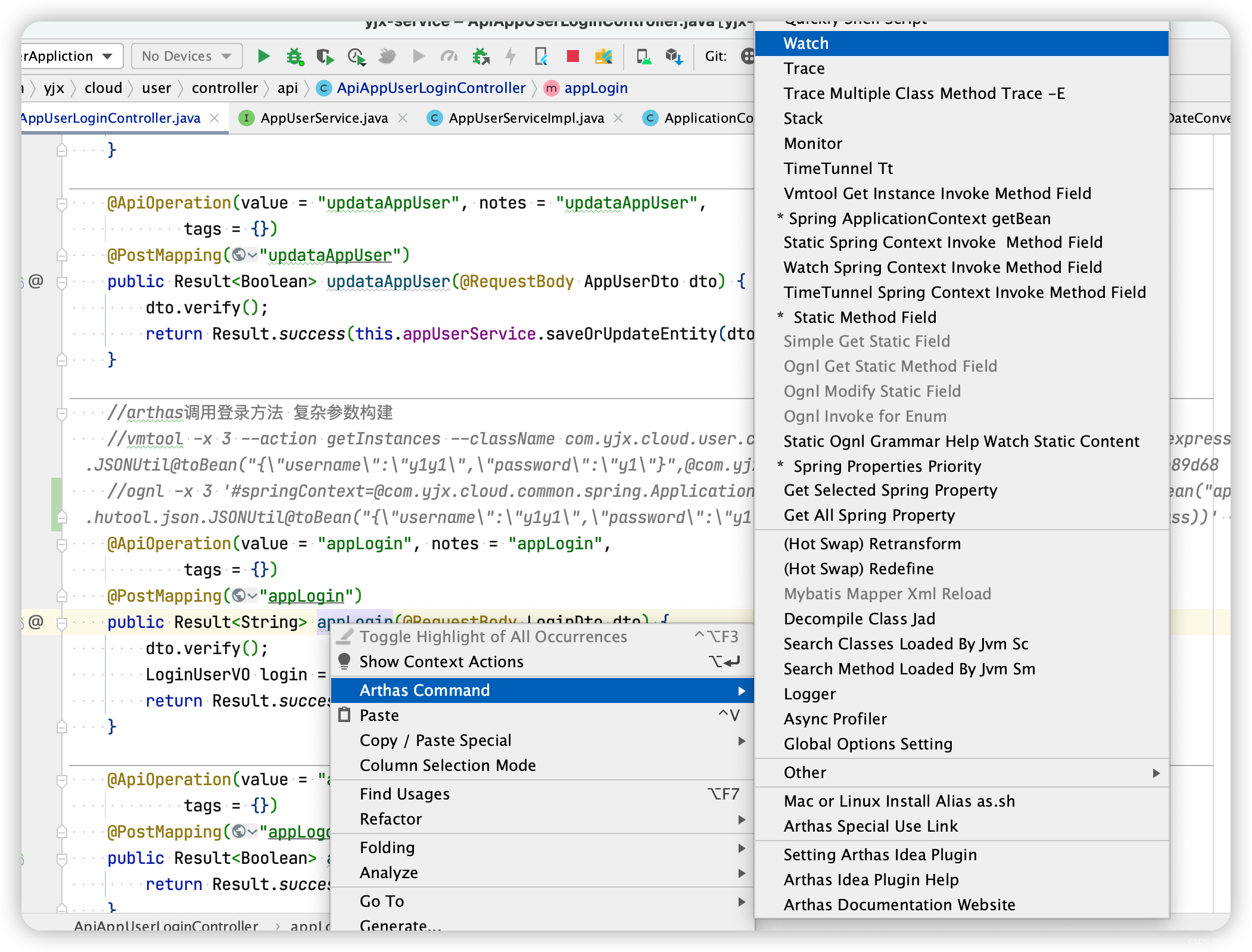Expand the Refactor submenu

pyautogui.click(x=542, y=819)
